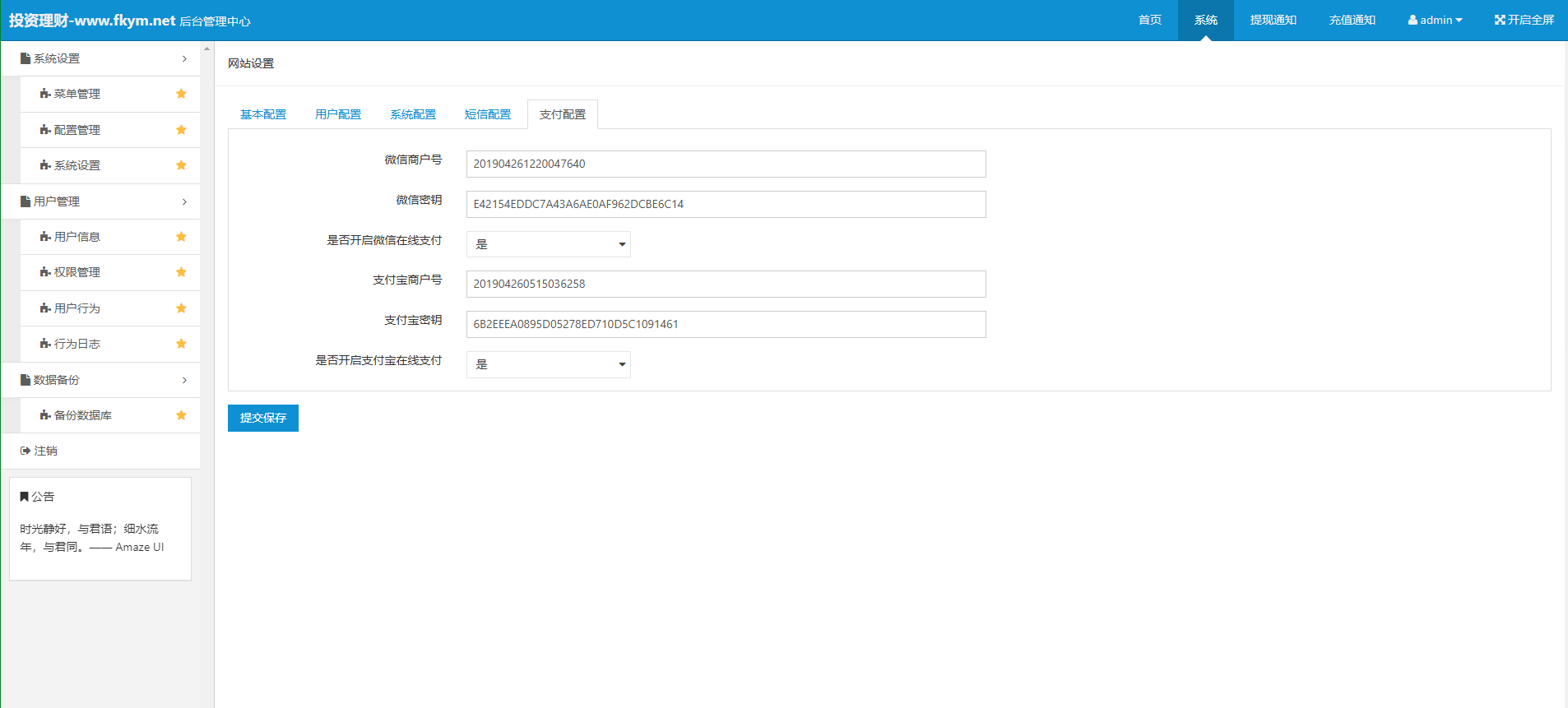This screenshot has width=1568, height=708.
Task: Click the 注销 logout icon in sidebar
Action: (26, 451)
